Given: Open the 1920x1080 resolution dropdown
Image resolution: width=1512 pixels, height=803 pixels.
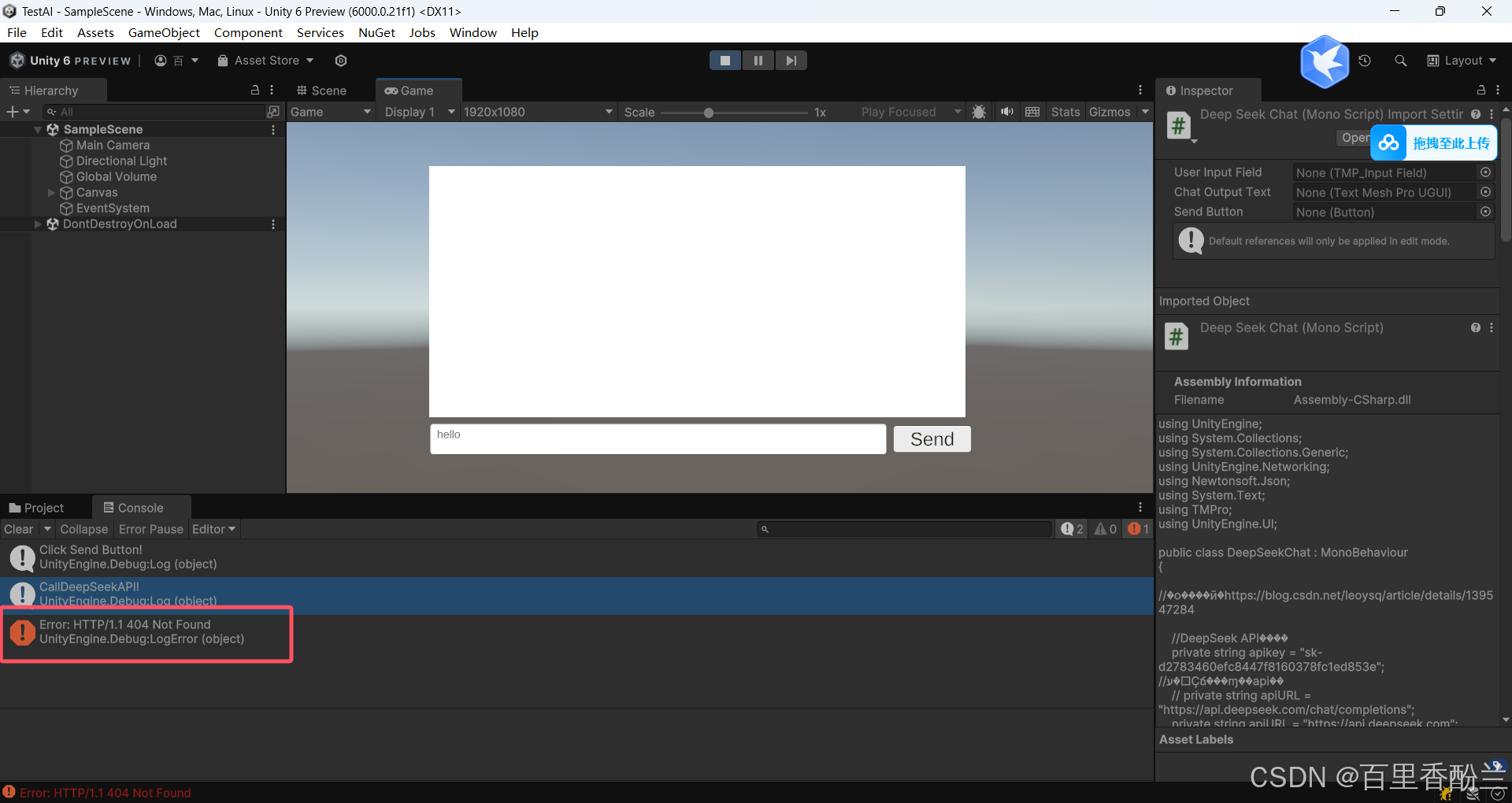Looking at the screenshot, I should [537, 112].
